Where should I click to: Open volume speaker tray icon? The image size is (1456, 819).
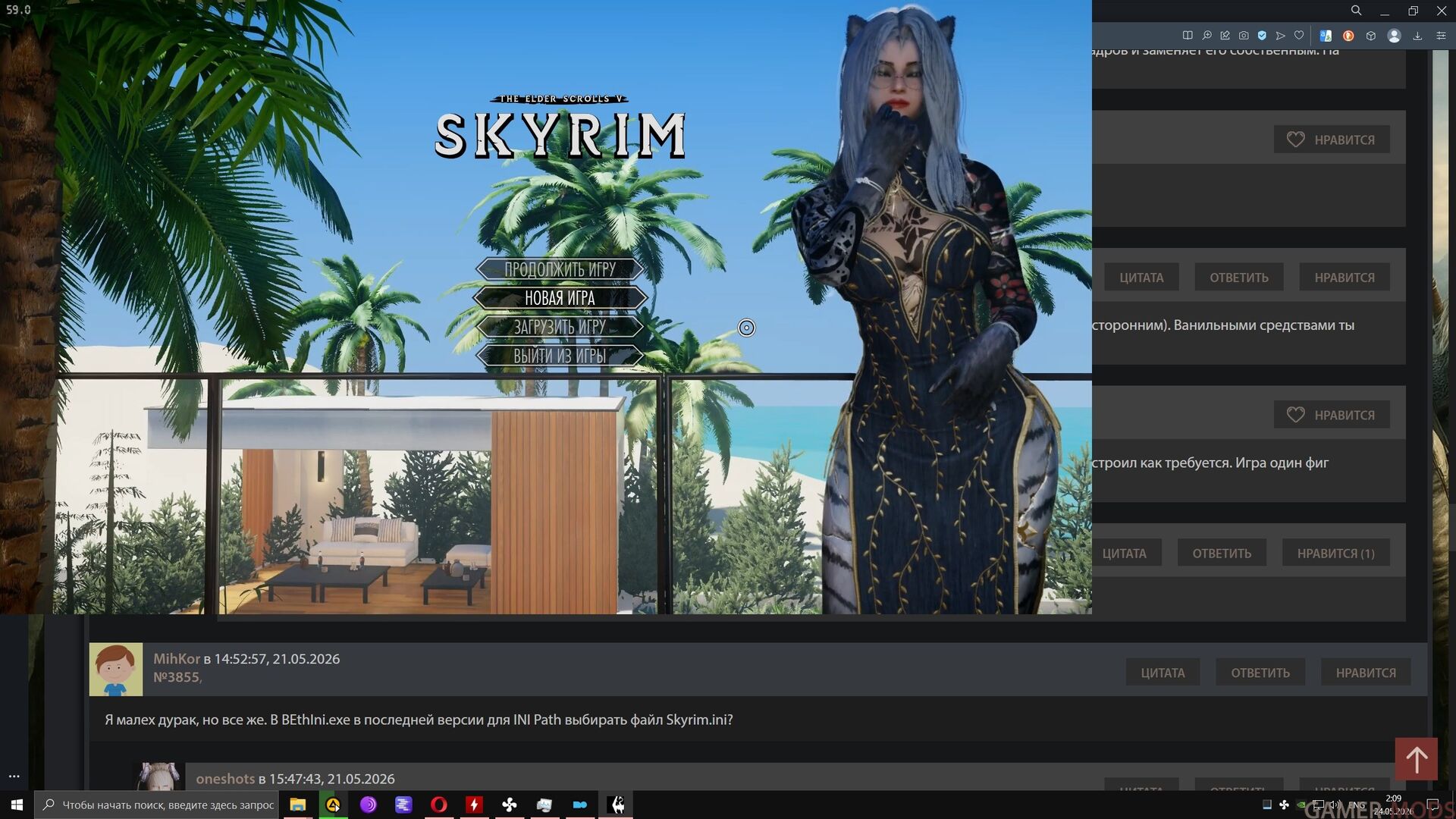pos(1335,805)
